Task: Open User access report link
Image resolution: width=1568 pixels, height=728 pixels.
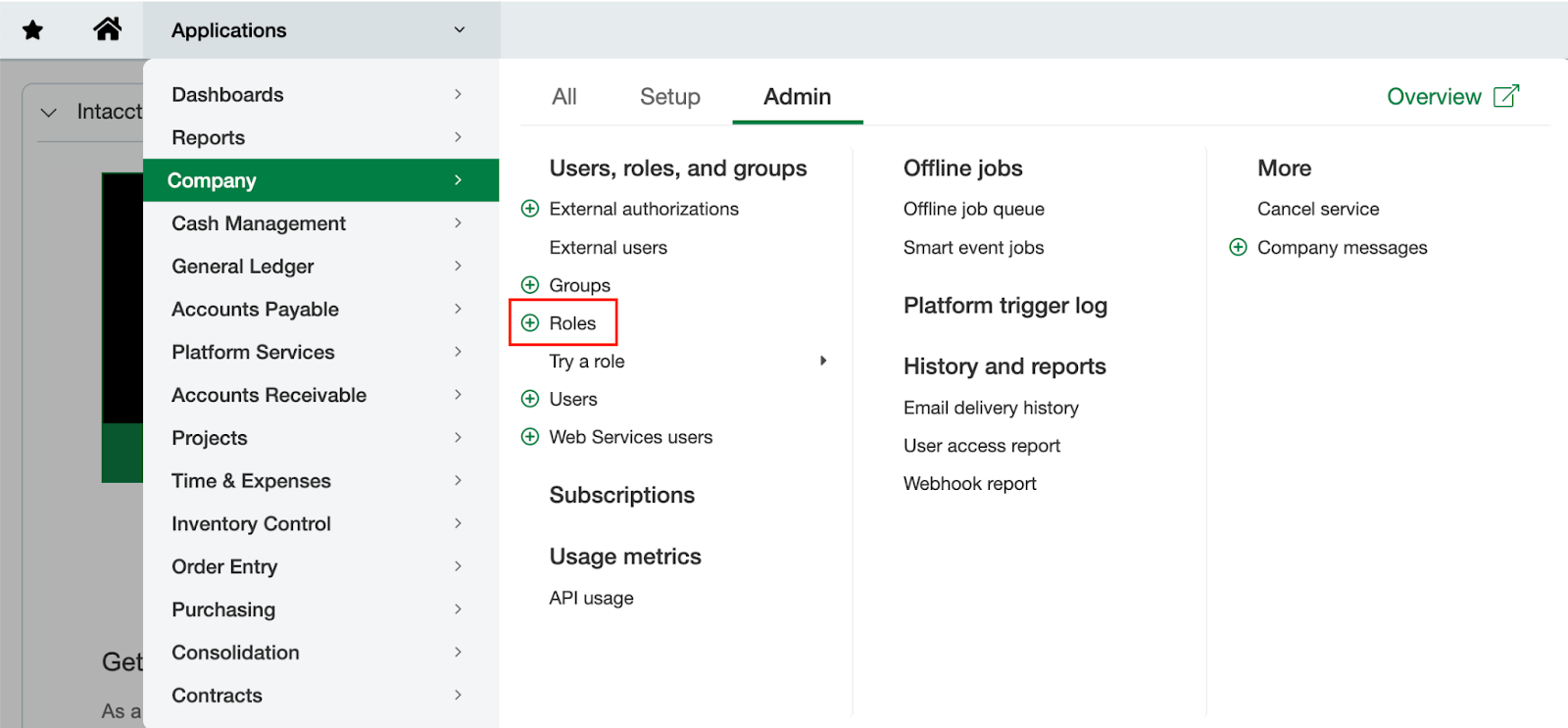Action: pyautogui.click(x=982, y=446)
